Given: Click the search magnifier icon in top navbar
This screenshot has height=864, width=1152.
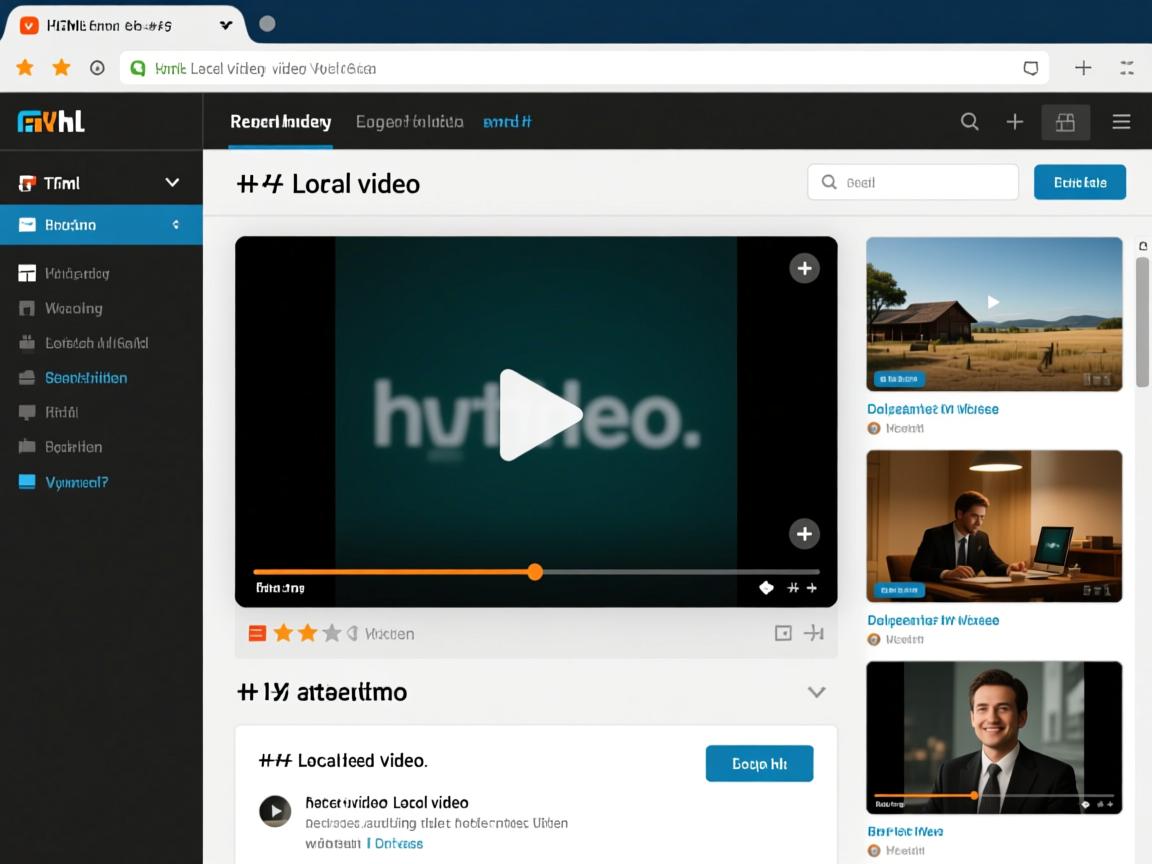Looking at the screenshot, I should (x=969, y=122).
